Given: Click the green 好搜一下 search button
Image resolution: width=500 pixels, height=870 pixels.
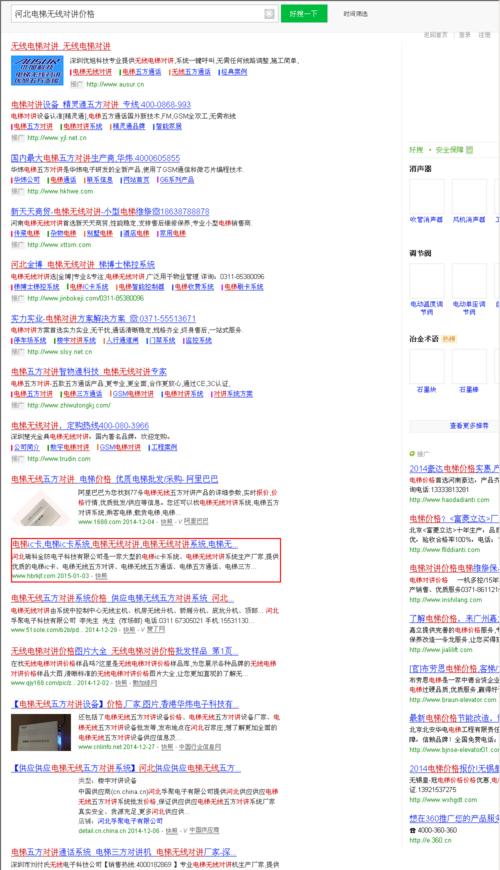Looking at the screenshot, I should (x=304, y=14).
